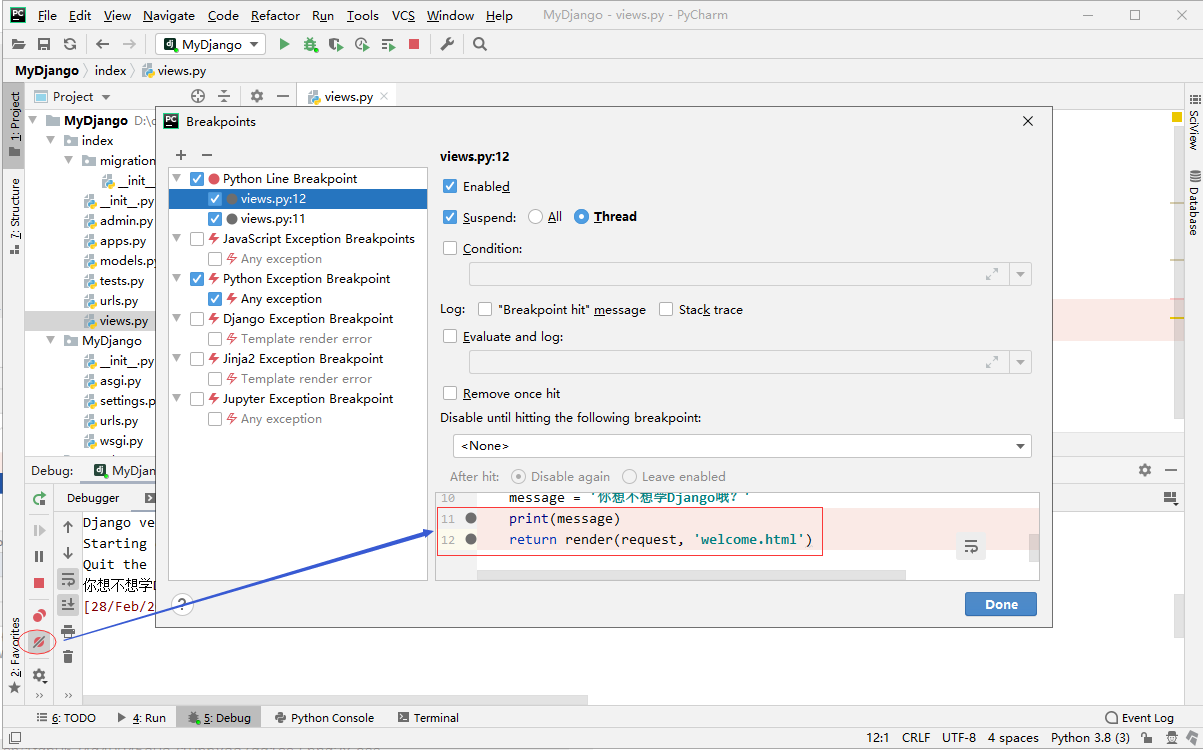Viewport: 1203px width, 750px height.
Task: Check the Django Exception Breakpoint checkbox
Action: tap(197, 318)
